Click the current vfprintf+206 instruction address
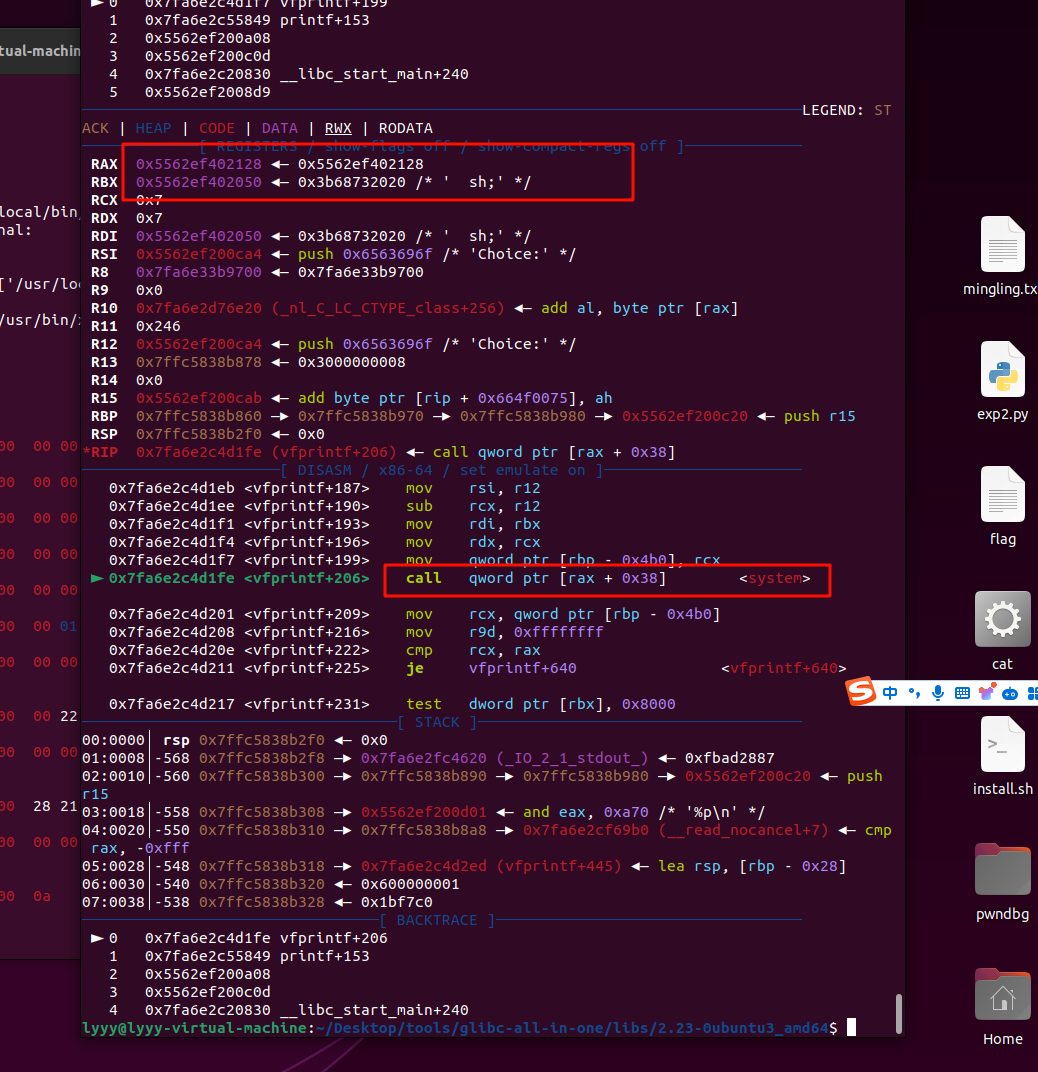The height and width of the screenshot is (1072, 1038). [x=171, y=578]
